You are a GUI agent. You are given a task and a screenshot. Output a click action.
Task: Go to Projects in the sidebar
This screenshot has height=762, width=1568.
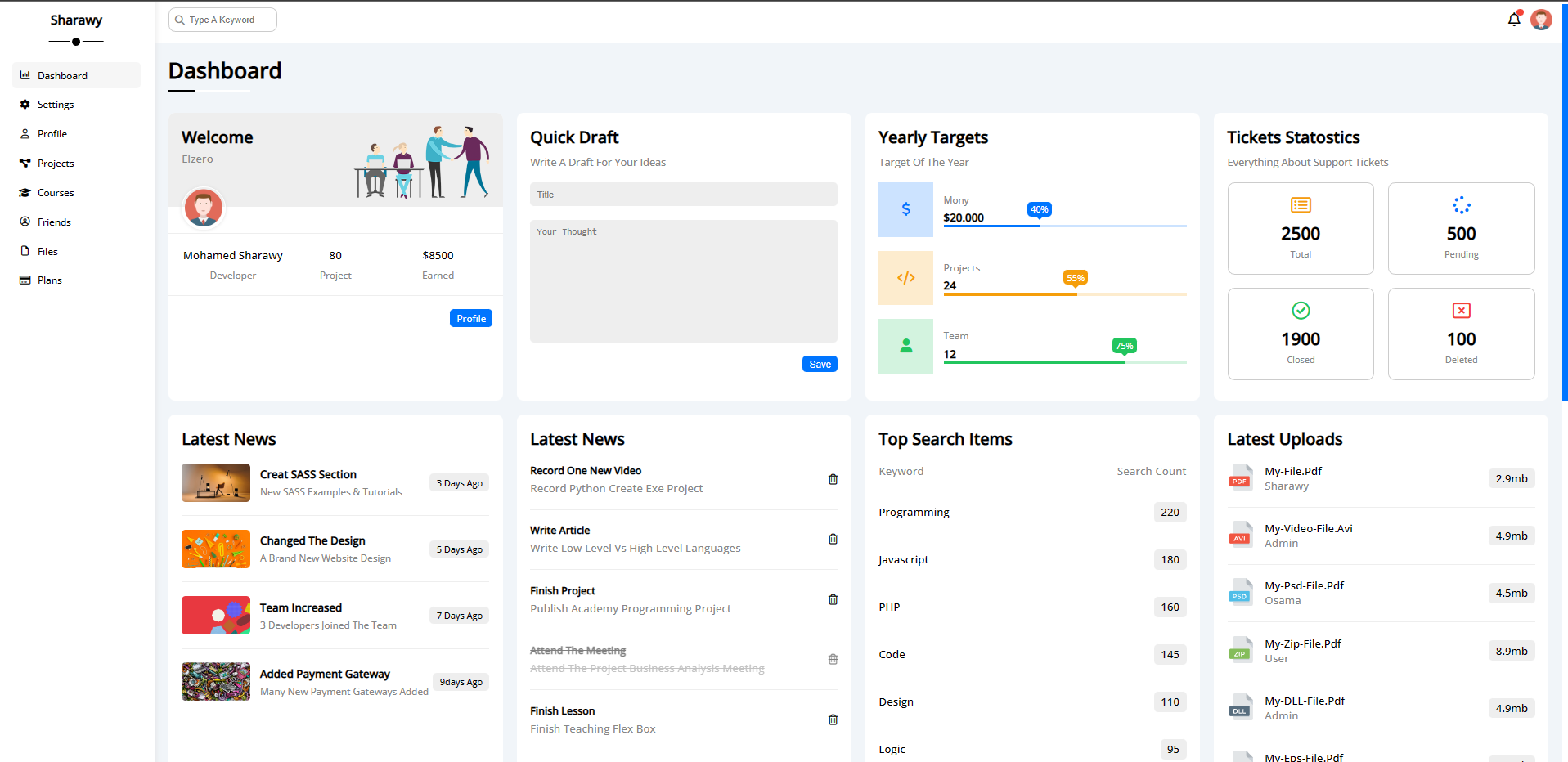pos(56,164)
